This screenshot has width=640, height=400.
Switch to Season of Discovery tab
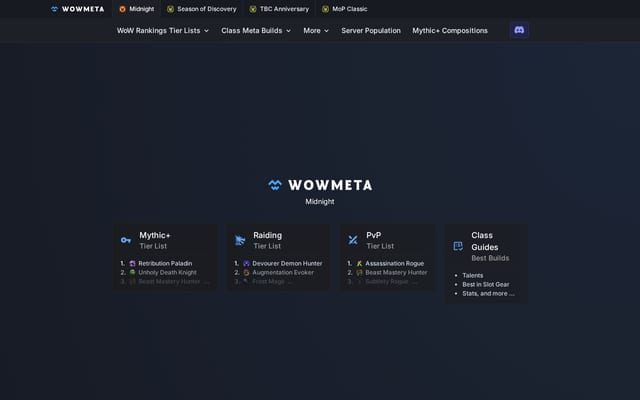pyautogui.click(x=202, y=9)
